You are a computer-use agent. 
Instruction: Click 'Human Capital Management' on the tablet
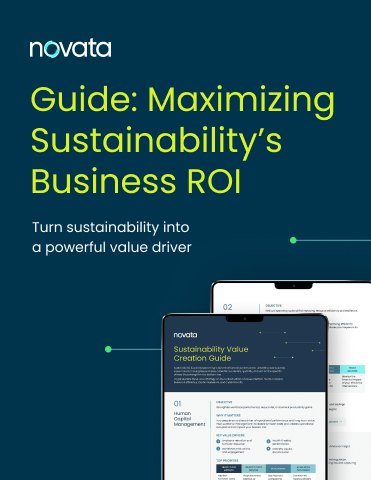(189, 419)
